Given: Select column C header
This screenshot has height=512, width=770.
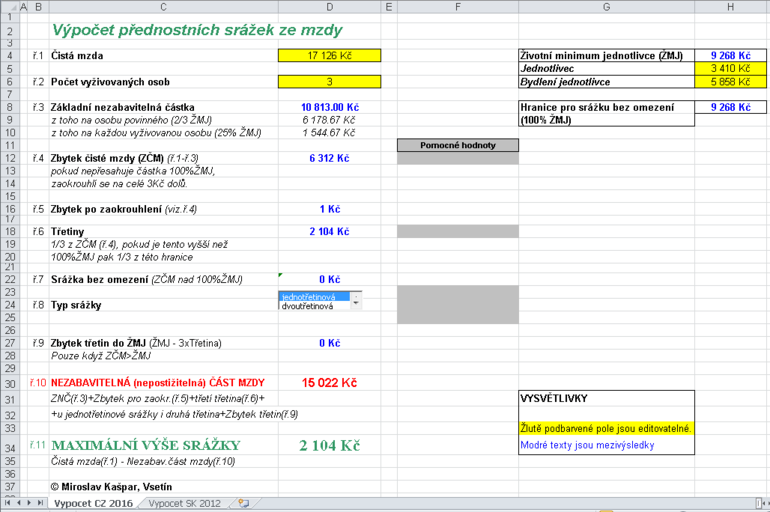Looking at the screenshot, I should pos(164,7).
